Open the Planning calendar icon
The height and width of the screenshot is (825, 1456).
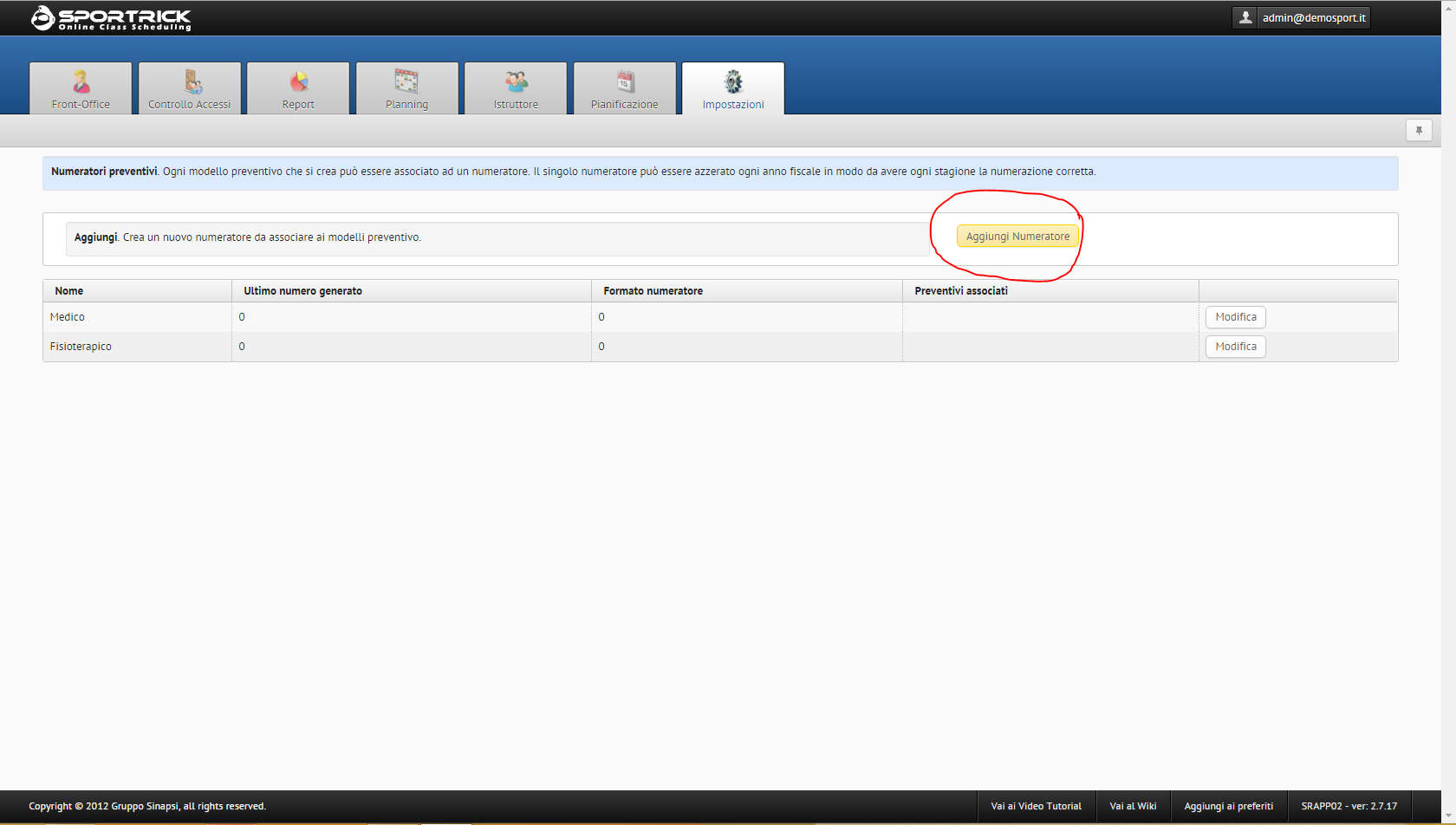[406, 81]
